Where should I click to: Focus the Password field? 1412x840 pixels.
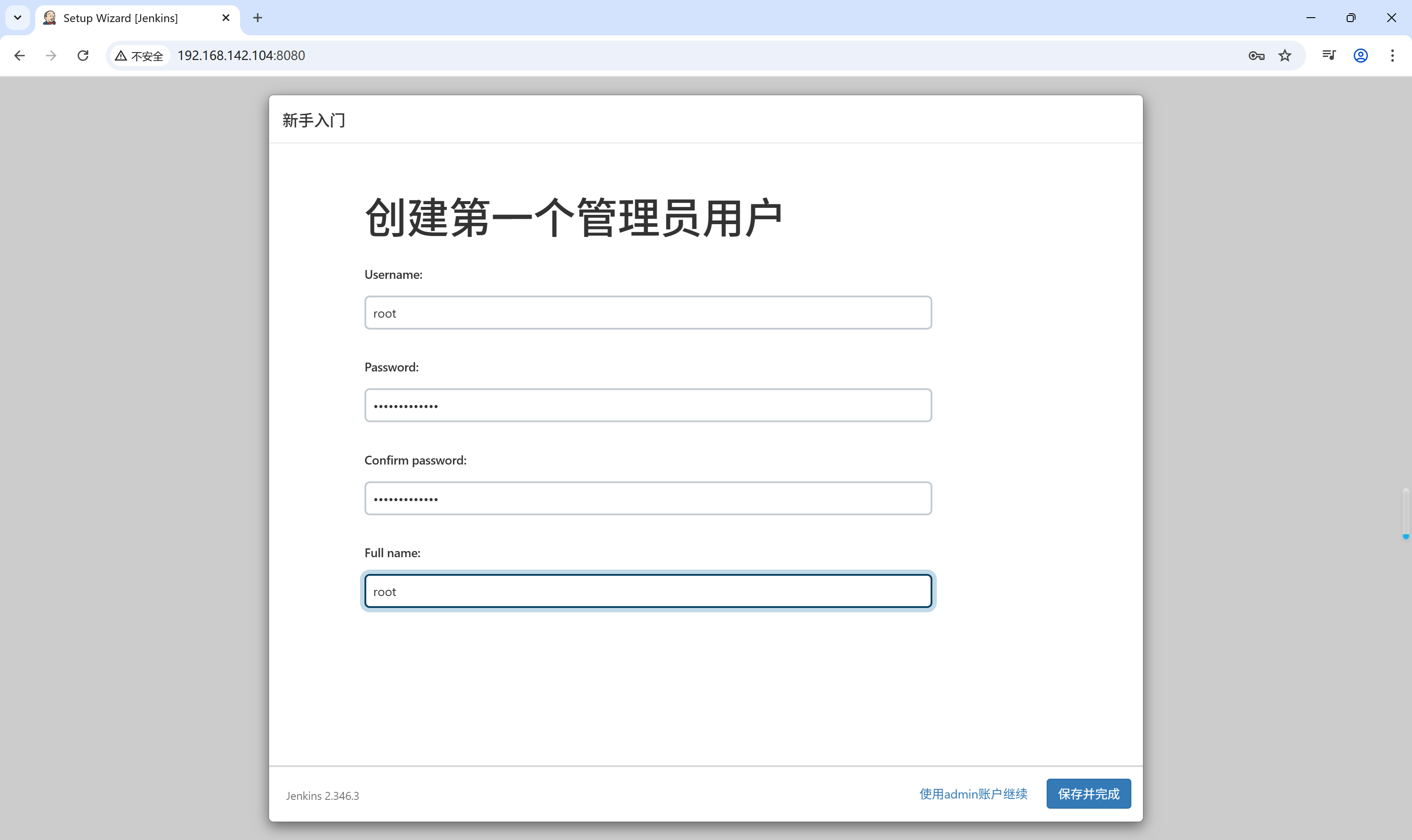pyautogui.click(x=648, y=405)
